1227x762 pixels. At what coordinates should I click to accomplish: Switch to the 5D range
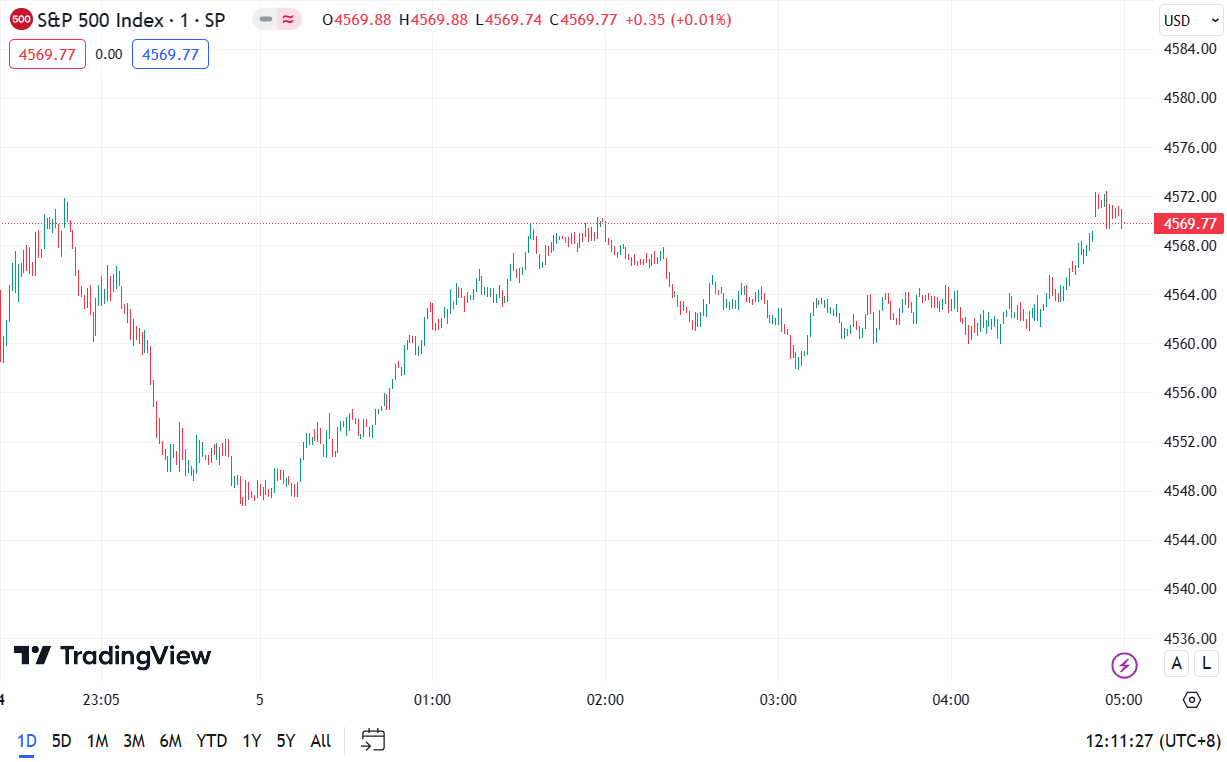tap(61, 741)
